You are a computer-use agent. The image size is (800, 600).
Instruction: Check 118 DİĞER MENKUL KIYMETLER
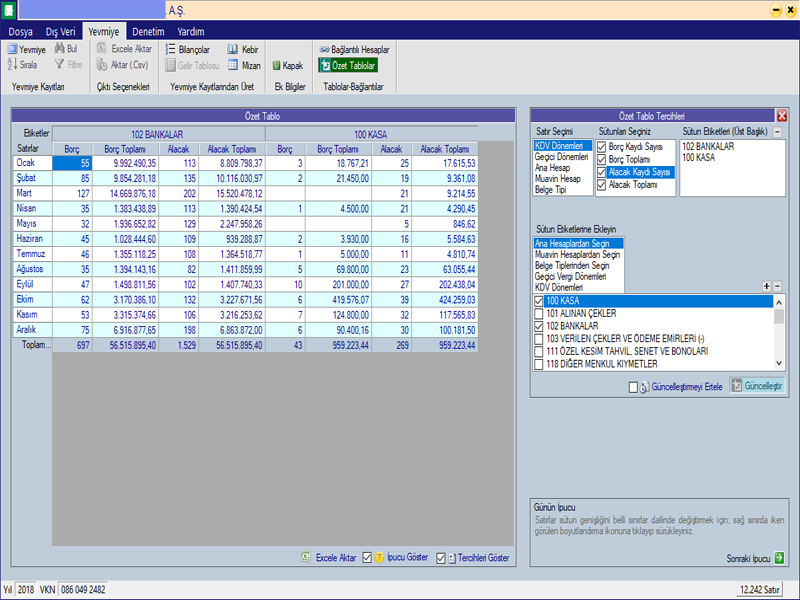[x=538, y=364]
